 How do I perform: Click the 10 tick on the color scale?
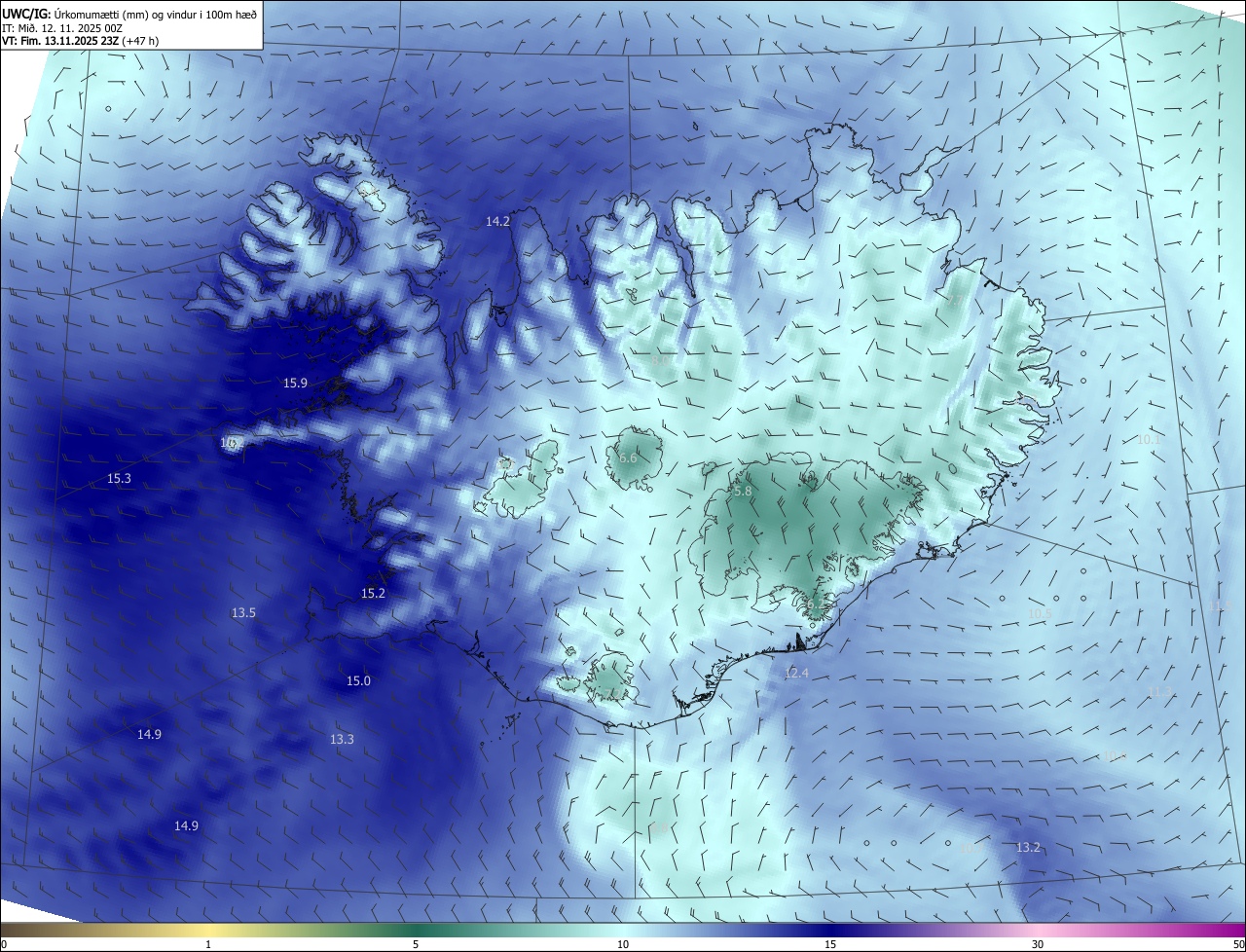click(623, 945)
